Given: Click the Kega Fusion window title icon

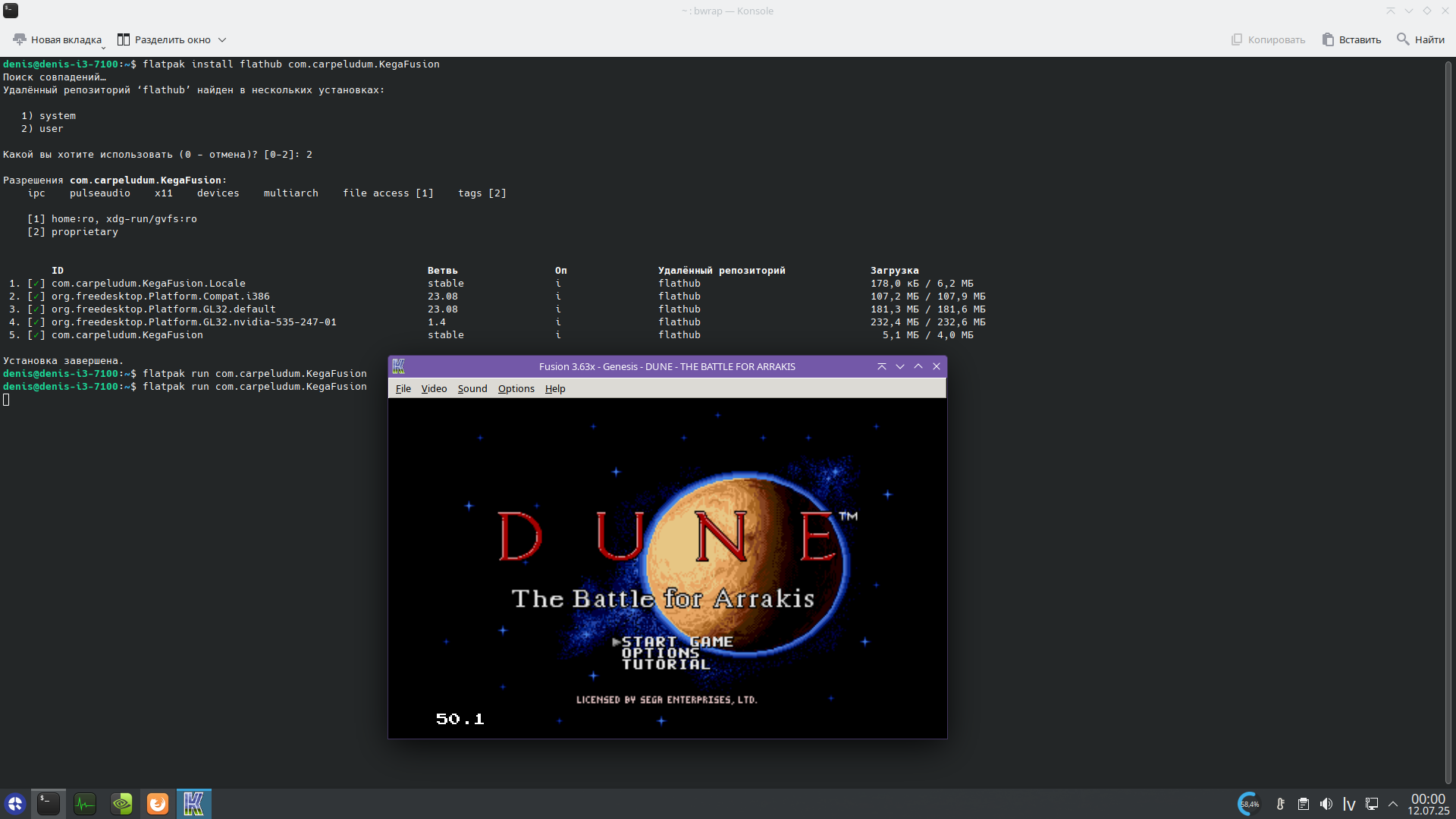Looking at the screenshot, I should (399, 366).
